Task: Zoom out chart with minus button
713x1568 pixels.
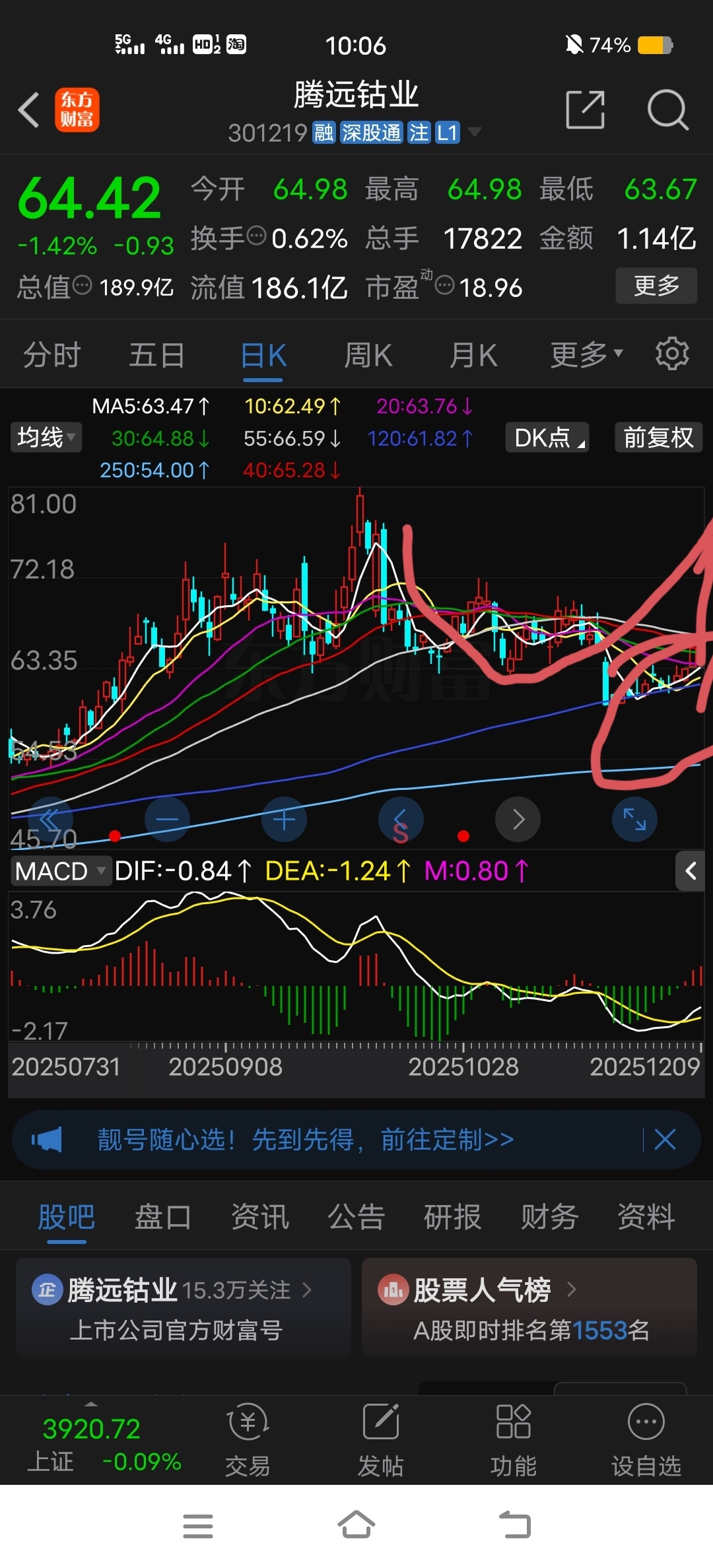Action: click(x=167, y=819)
